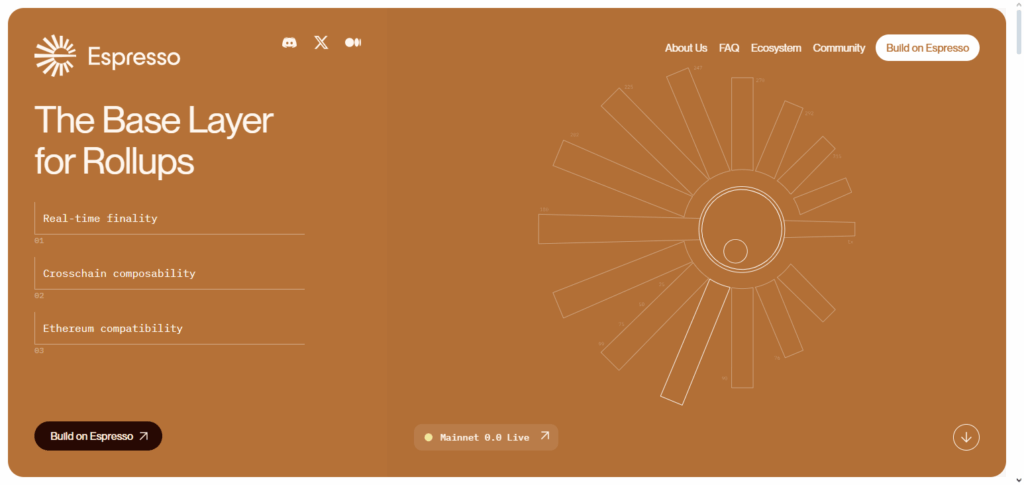This screenshot has width=1024, height=485.
Task: Click the arrow inside the dark Build on Espresso button
Action: pos(144,436)
